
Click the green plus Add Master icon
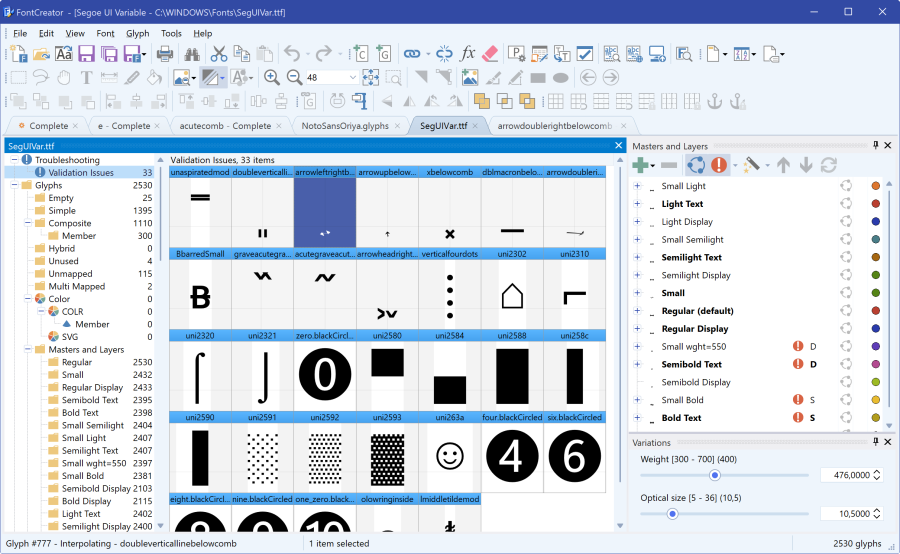(x=641, y=165)
